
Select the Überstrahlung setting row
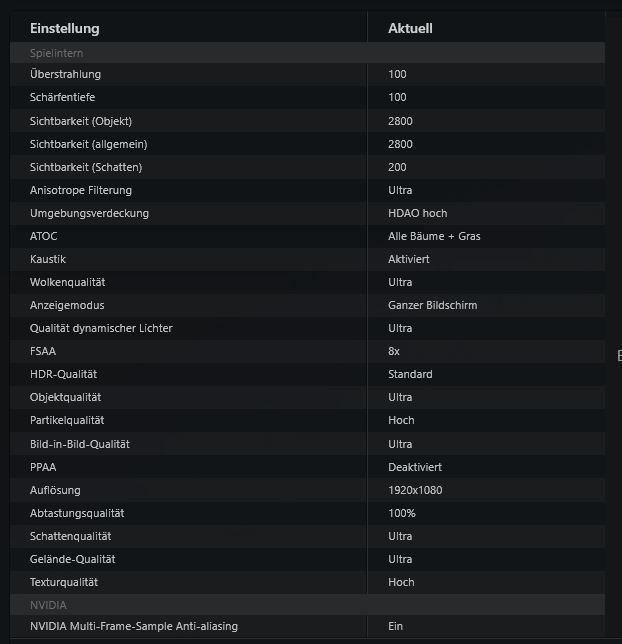pos(307,74)
